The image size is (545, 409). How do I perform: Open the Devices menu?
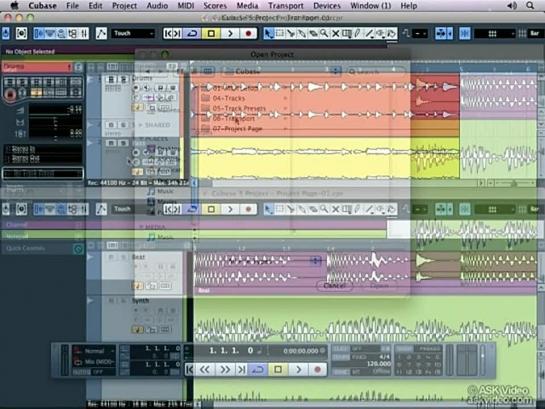point(327,6)
